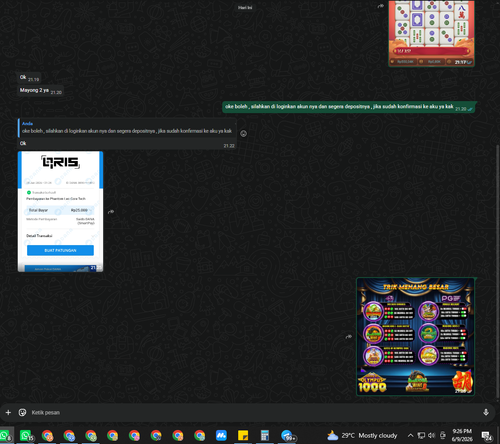Open the "Trik Menang Besar" image
Image resolution: width=500 pixels, height=444 pixels.
[x=415, y=337]
